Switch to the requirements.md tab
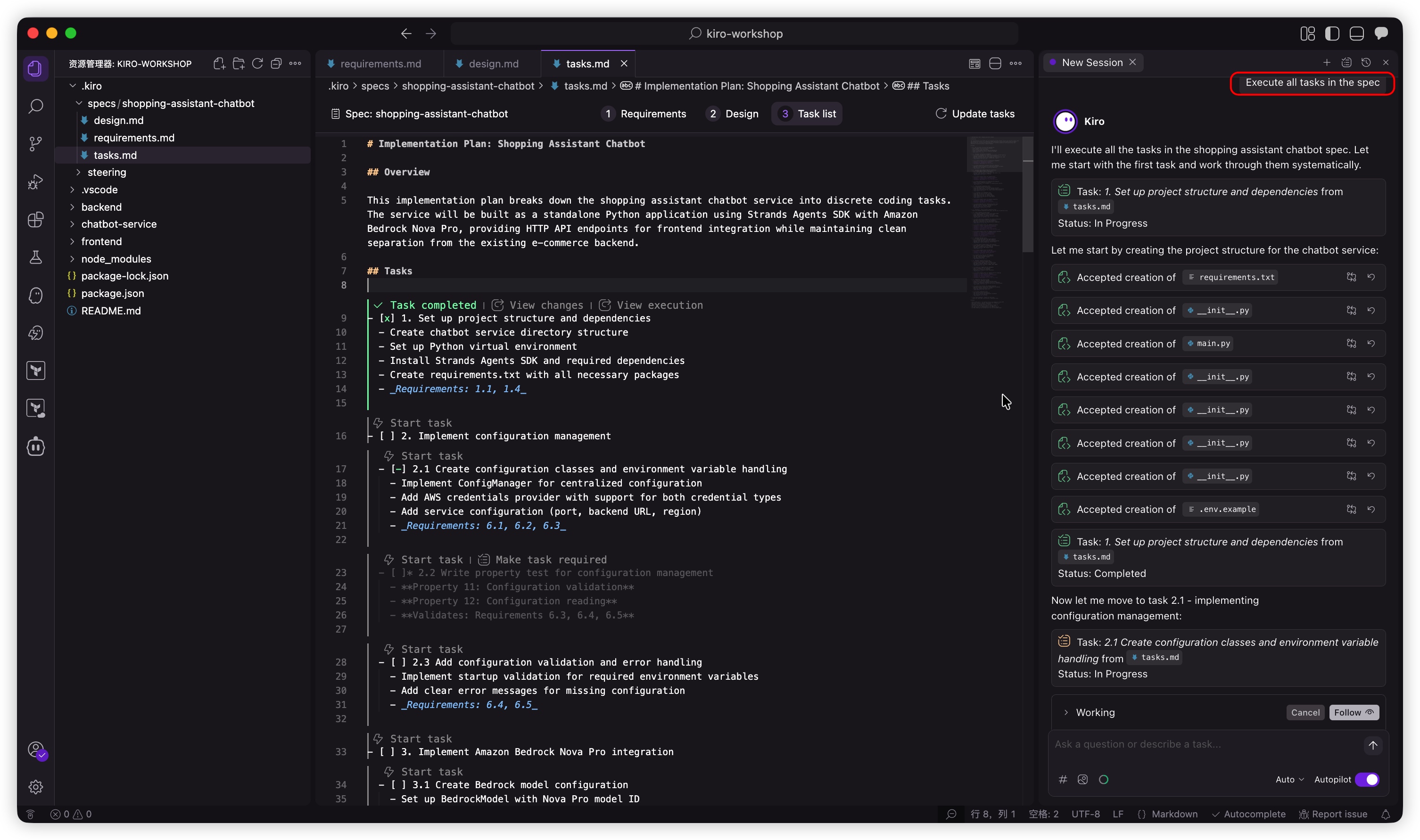Viewport: 1420px width, 840px height. click(380, 63)
